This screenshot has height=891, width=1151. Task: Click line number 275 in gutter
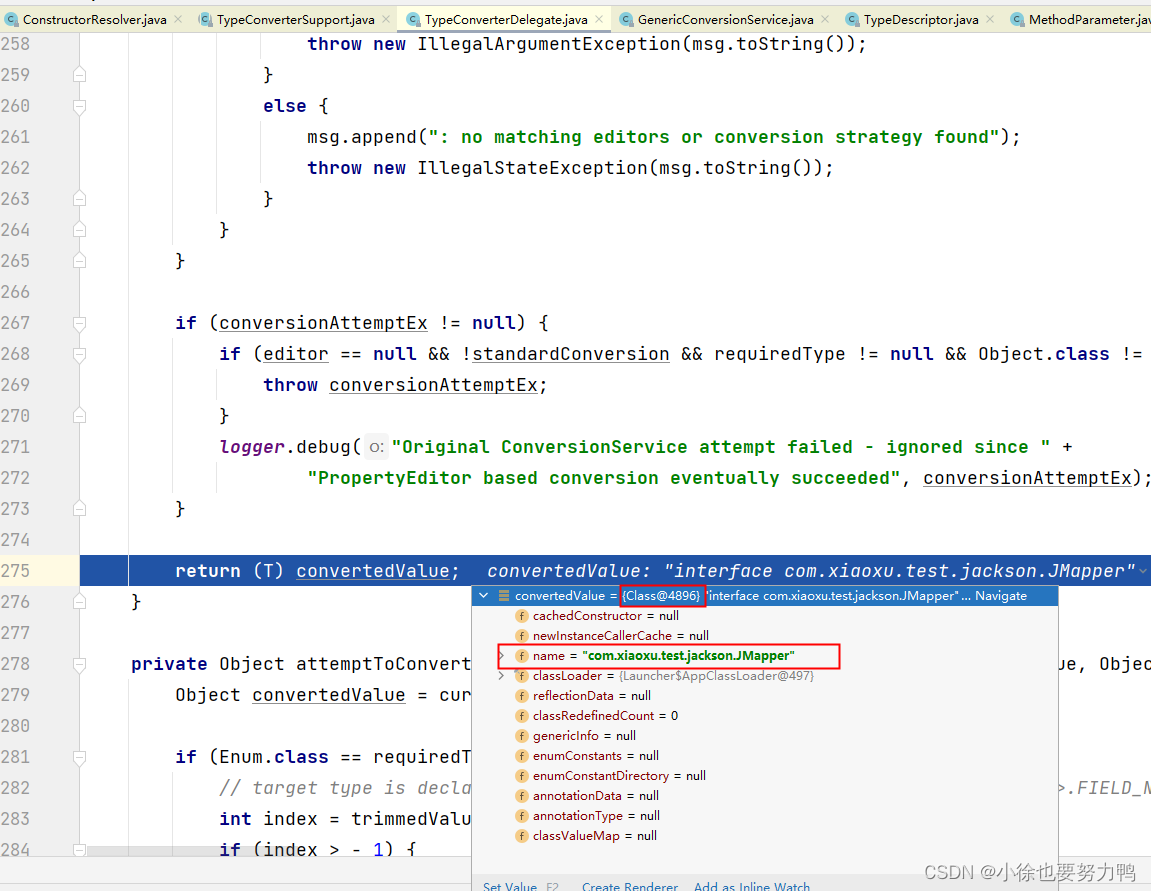(x=15, y=571)
